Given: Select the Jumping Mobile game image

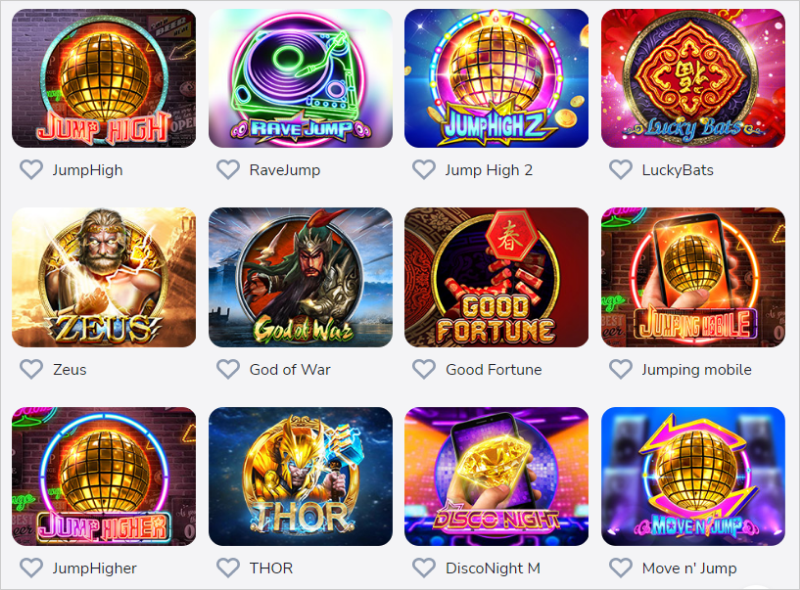Looking at the screenshot, I should pyautogui.click(x=693, y=277).
